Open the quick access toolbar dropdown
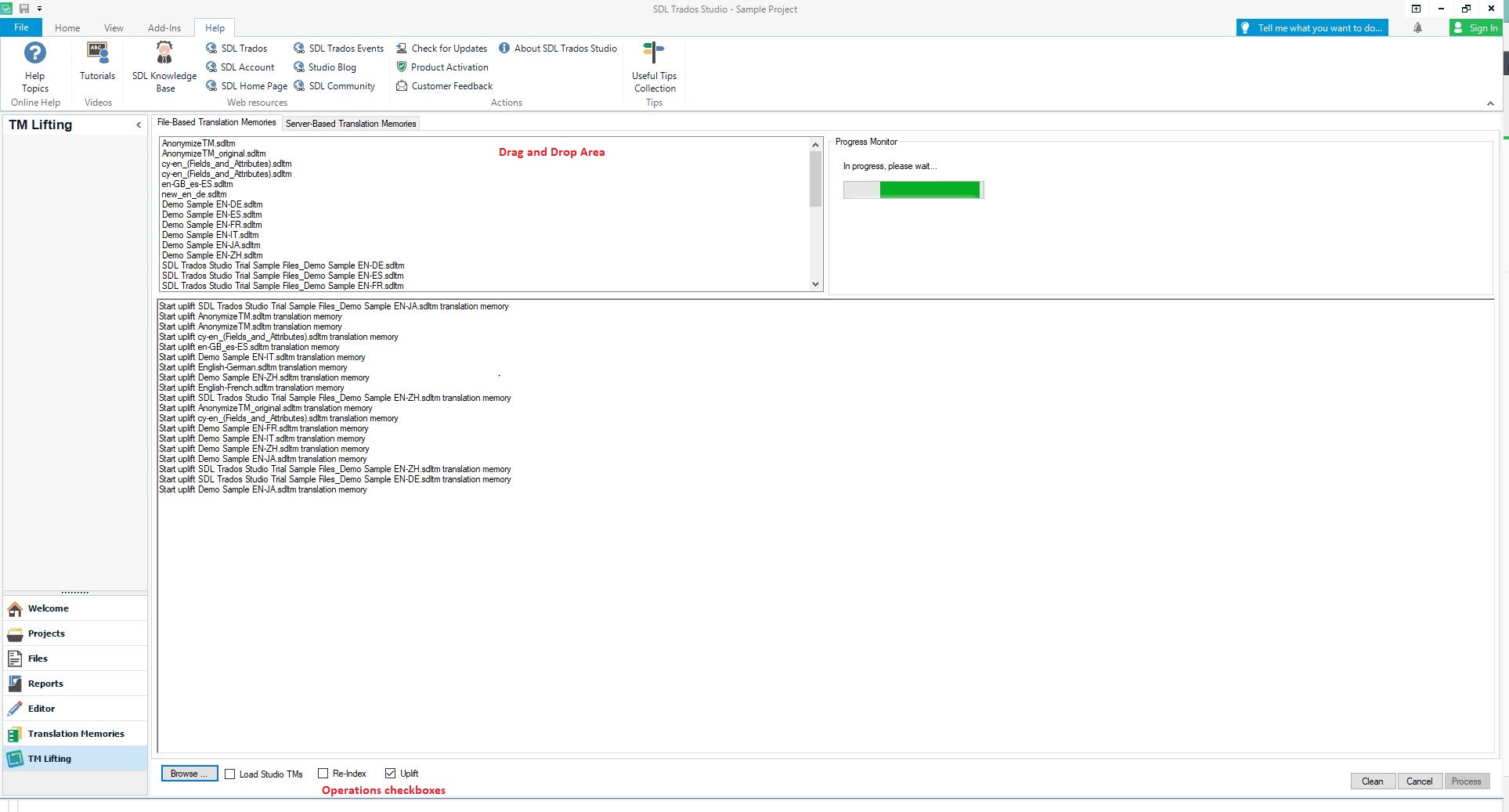 pyautogui.click(x=39, y=9)
